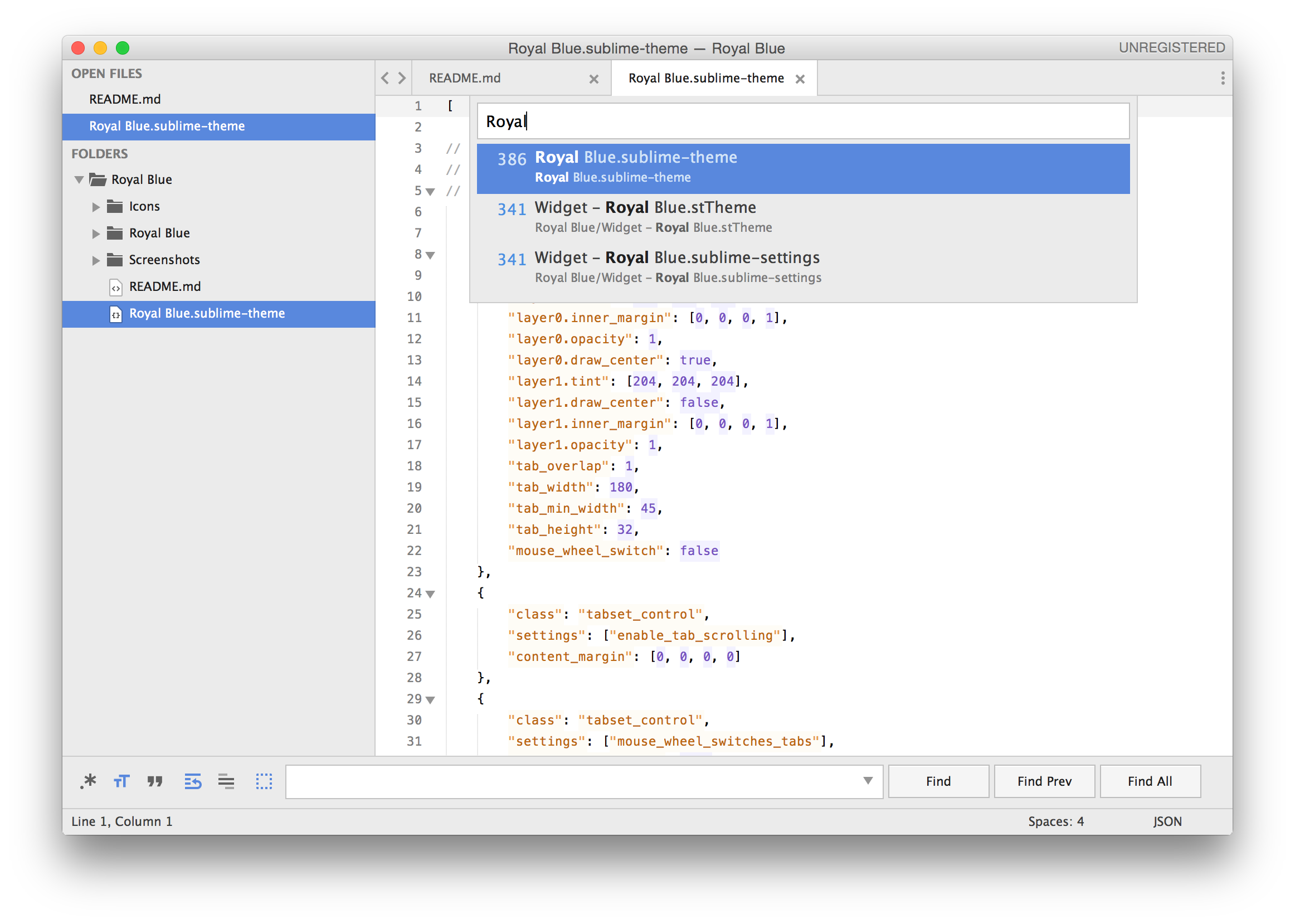This screenshot has width=1295, height=924.
Task: Click the highlight matches dotted-square icon
Action: click(x=264, y=781)
